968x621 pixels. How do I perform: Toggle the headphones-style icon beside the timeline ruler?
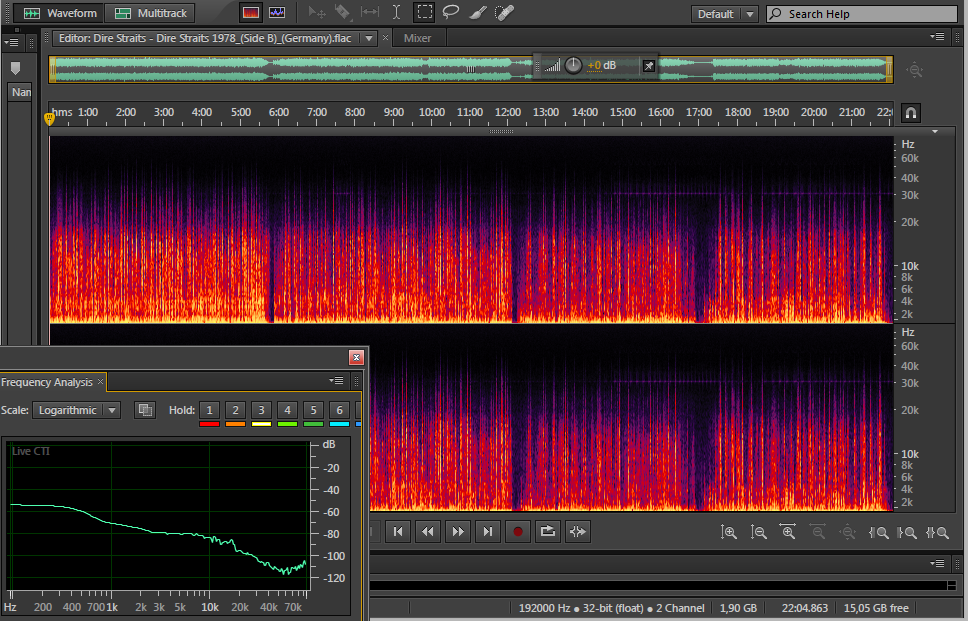pyautogui.click(x=911, y=113)
